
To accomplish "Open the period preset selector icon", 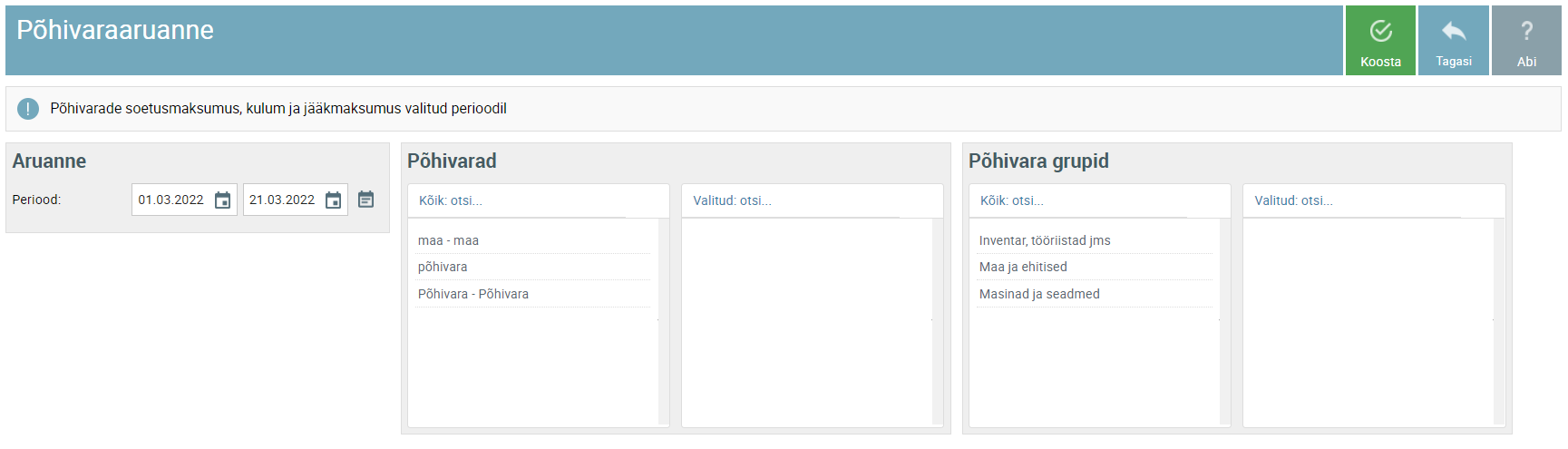I will click(x=365, y=200).
